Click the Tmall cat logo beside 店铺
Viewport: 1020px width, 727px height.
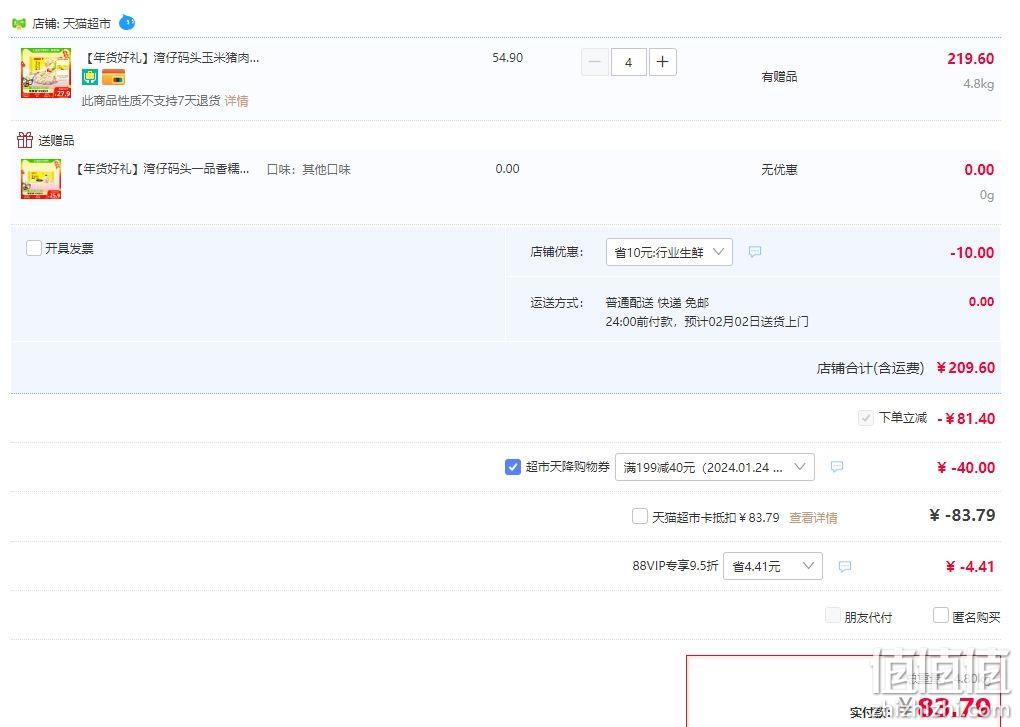(19, 24)
